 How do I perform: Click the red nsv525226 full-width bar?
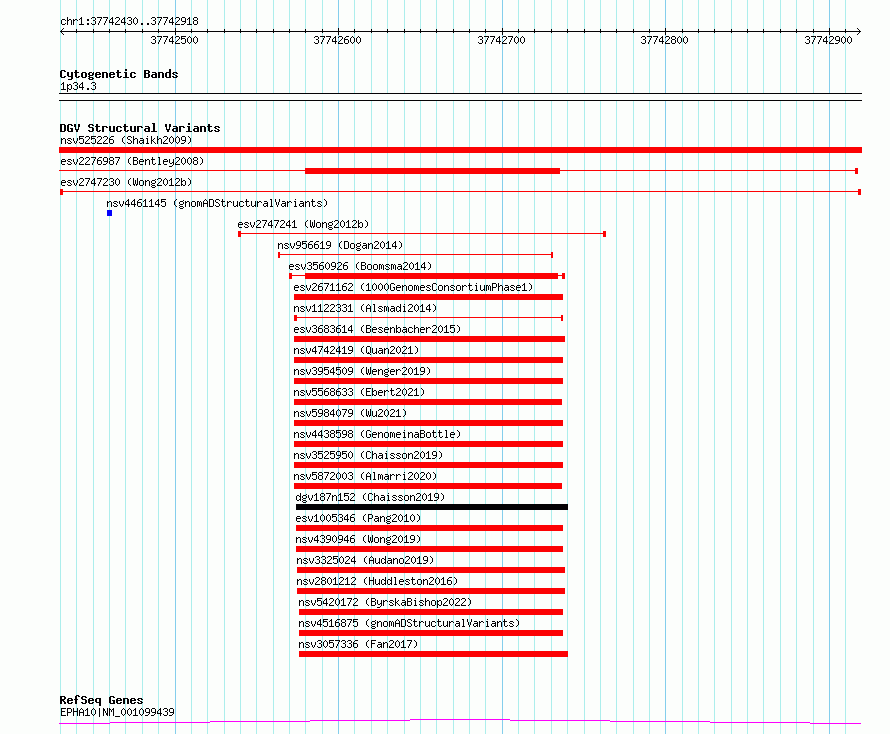point(460,150)
